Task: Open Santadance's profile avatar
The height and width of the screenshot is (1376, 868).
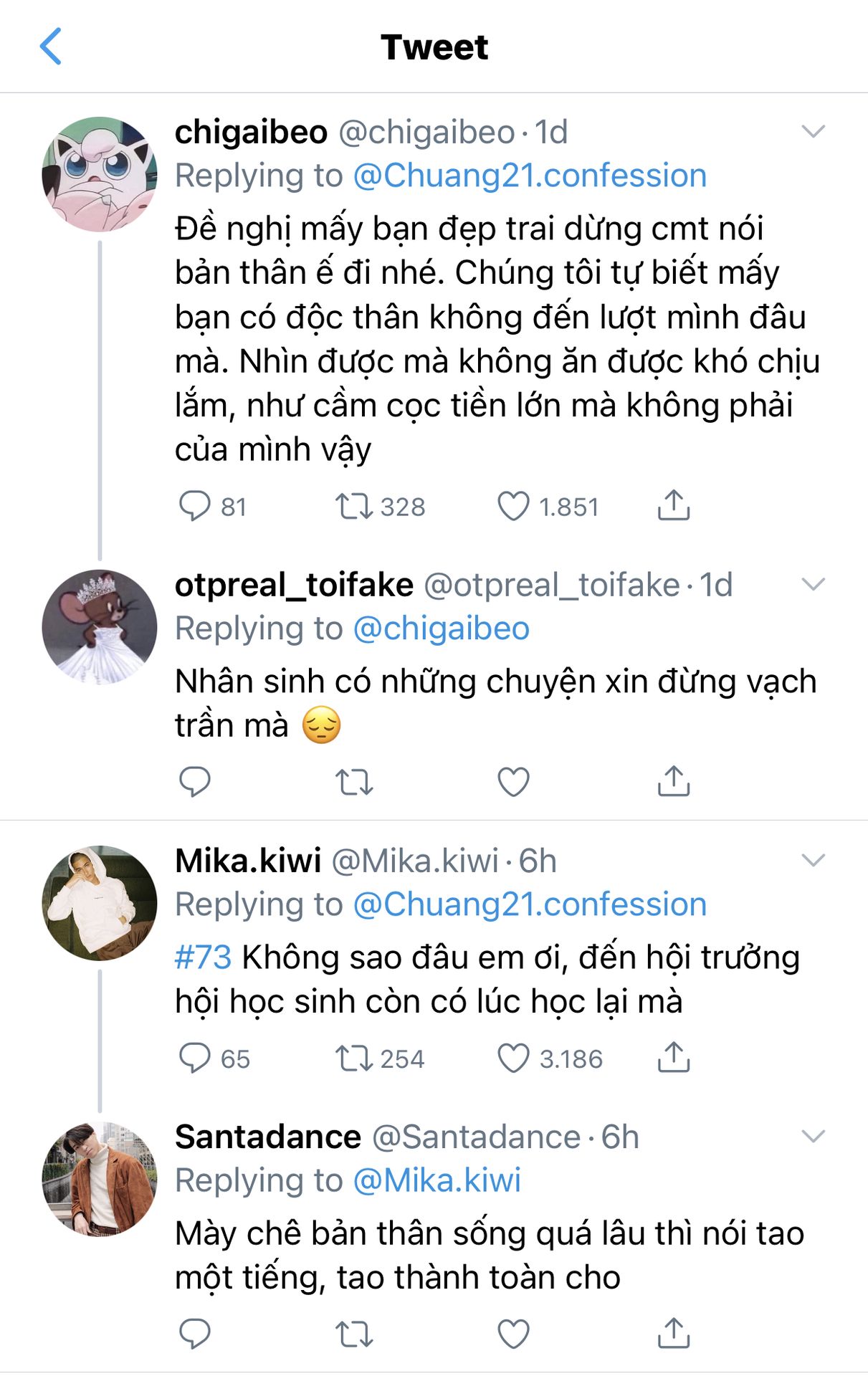Action: coord(100,1179)
